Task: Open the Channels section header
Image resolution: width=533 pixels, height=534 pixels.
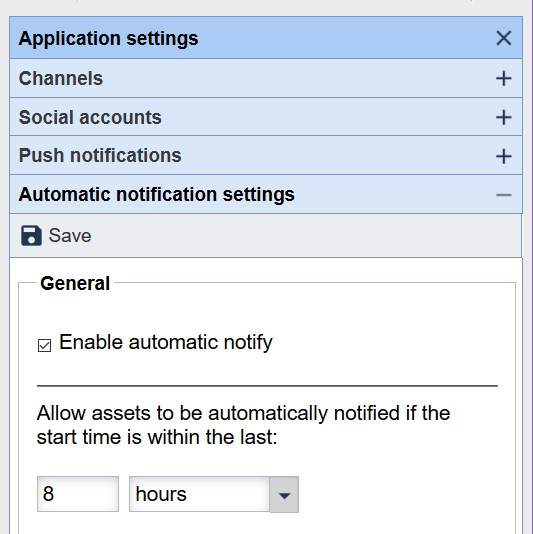Action: (266, 78)
